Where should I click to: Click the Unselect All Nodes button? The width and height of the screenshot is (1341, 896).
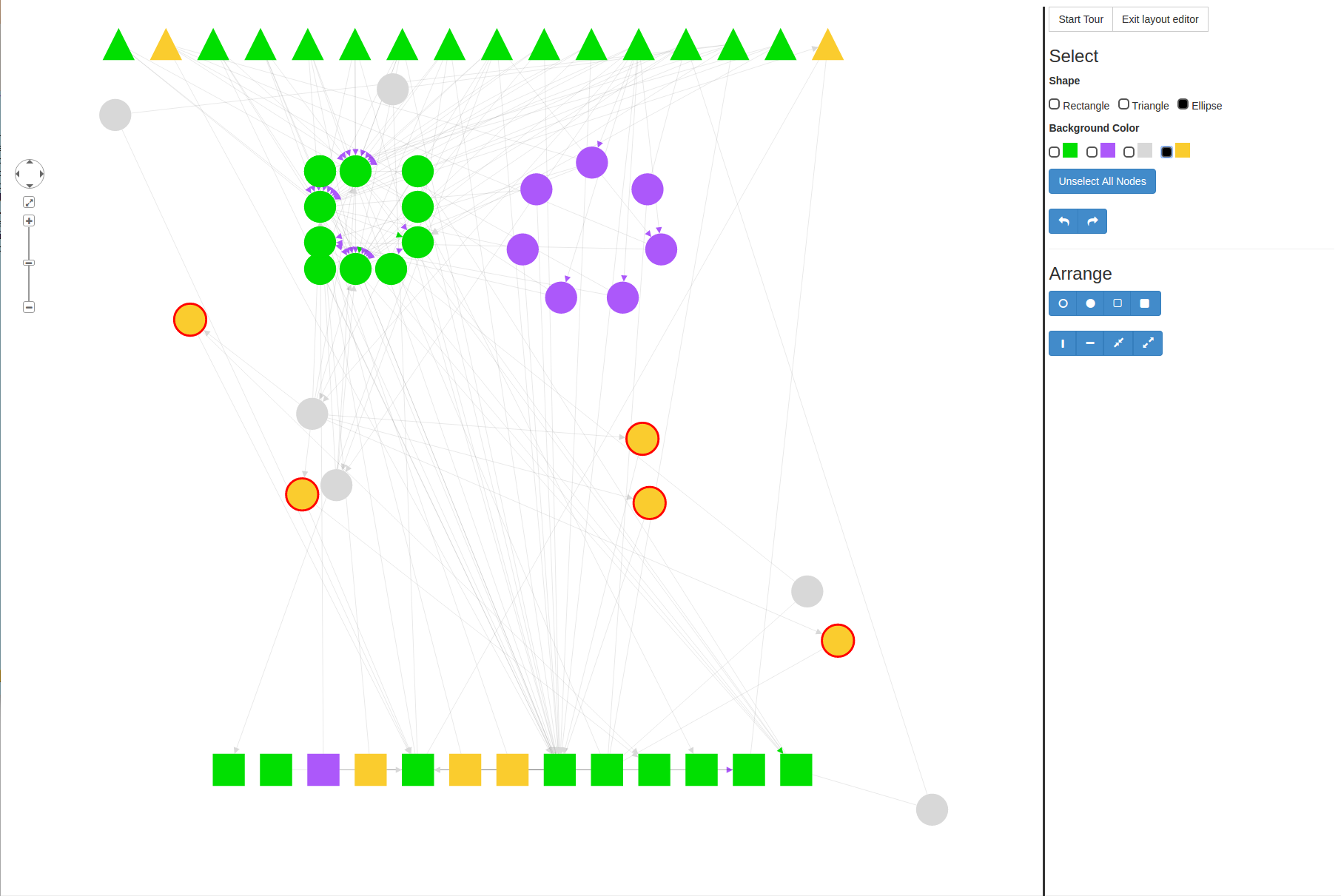pos(1101,181)
